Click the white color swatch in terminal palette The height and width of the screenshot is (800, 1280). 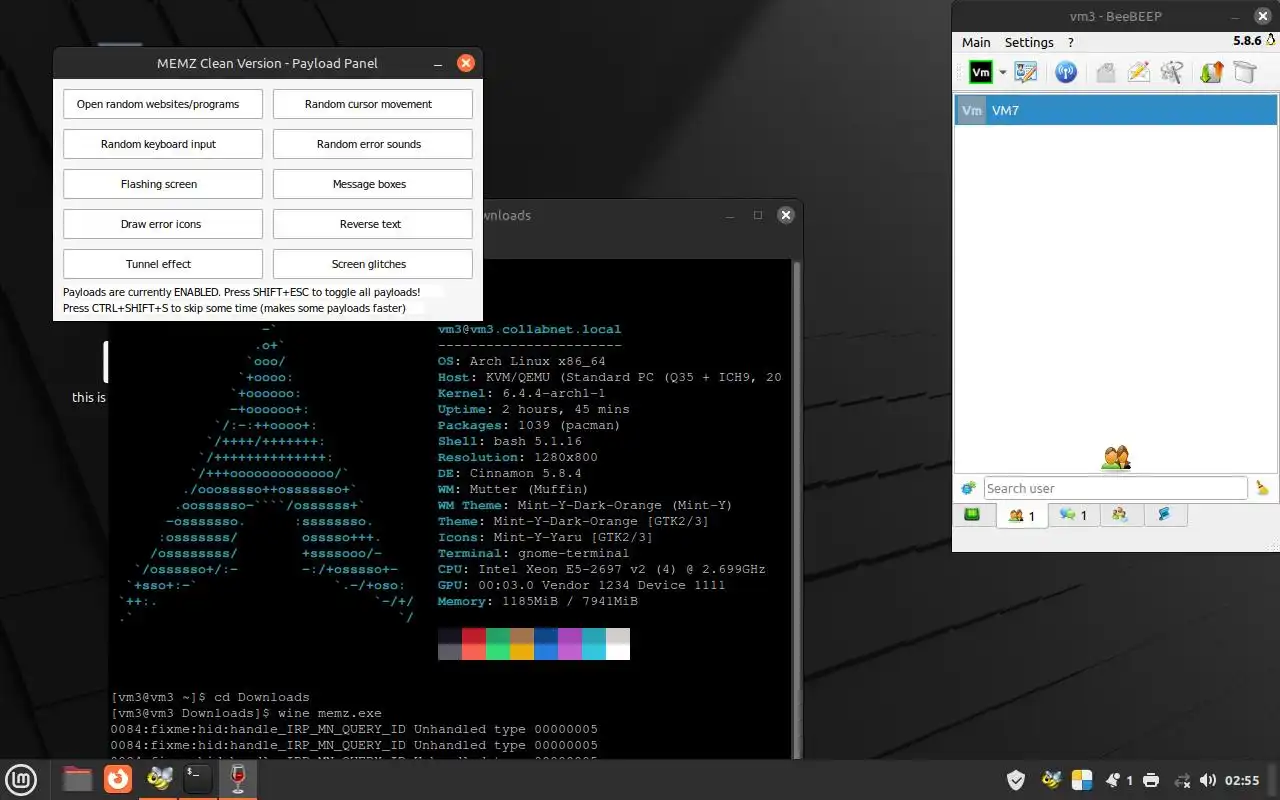pyautogui.click(x=618, y=652)
